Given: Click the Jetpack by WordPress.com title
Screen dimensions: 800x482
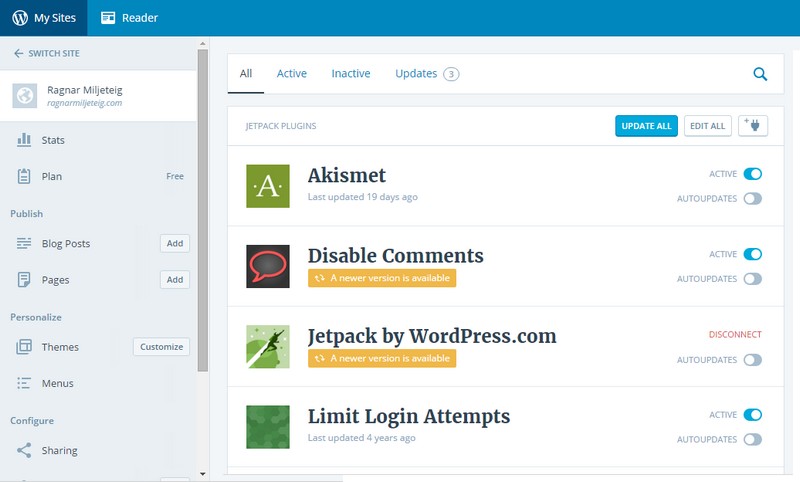Looking at the screenshot, I should [x=432, y=336].
